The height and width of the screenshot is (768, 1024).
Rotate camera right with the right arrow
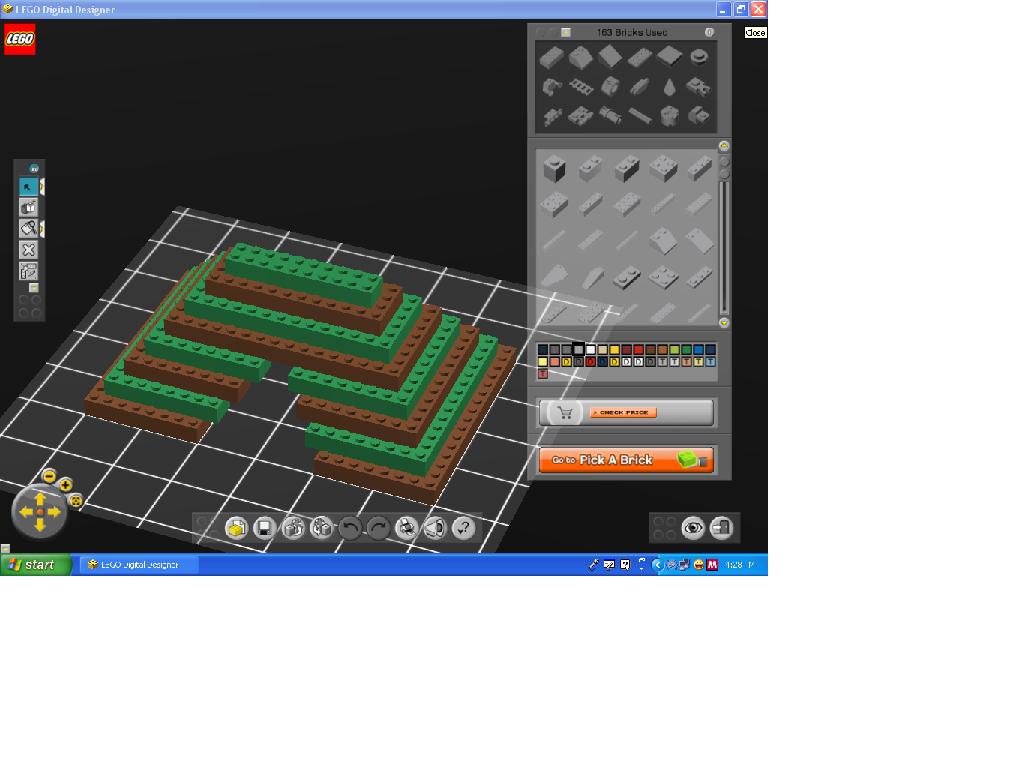(x=54, y=512)
